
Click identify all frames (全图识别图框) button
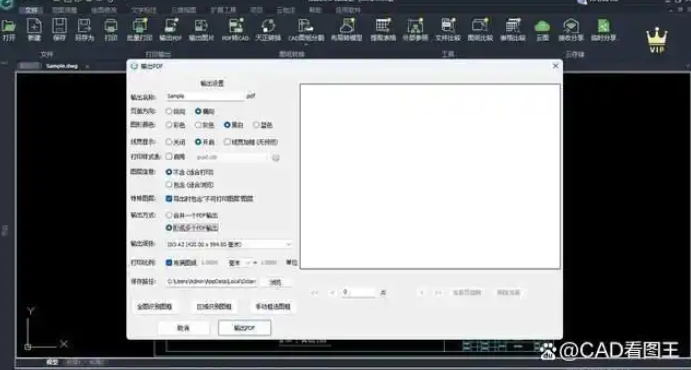click(154, 307)
